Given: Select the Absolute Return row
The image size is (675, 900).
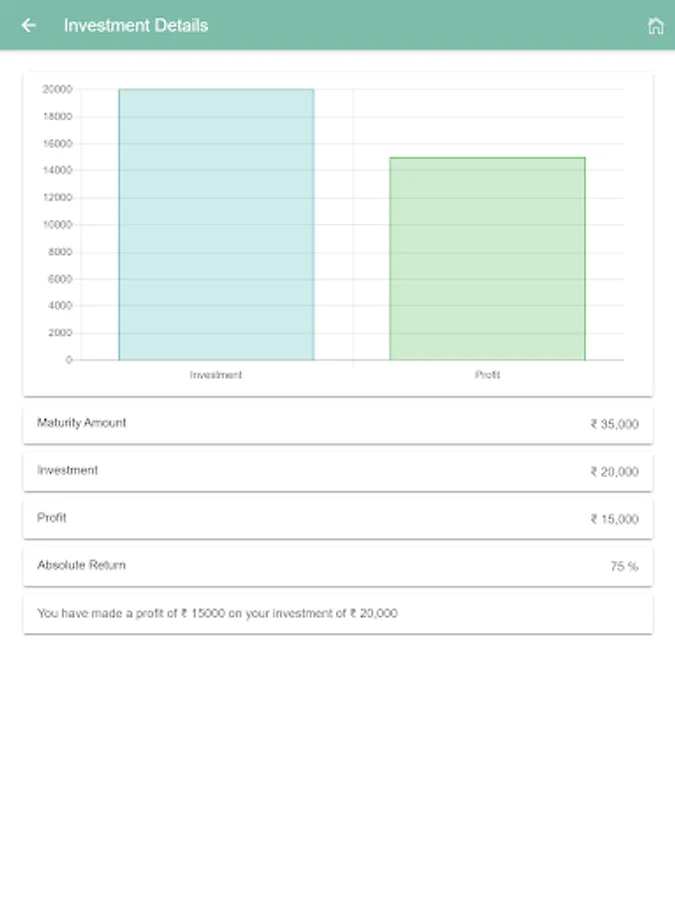Looking at the screenshot, I should click(338, 567).
